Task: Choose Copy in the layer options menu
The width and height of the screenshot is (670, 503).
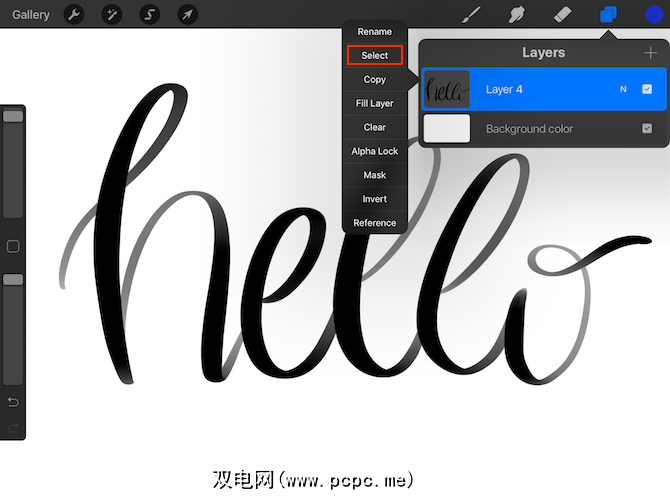Action: (375, 79)
